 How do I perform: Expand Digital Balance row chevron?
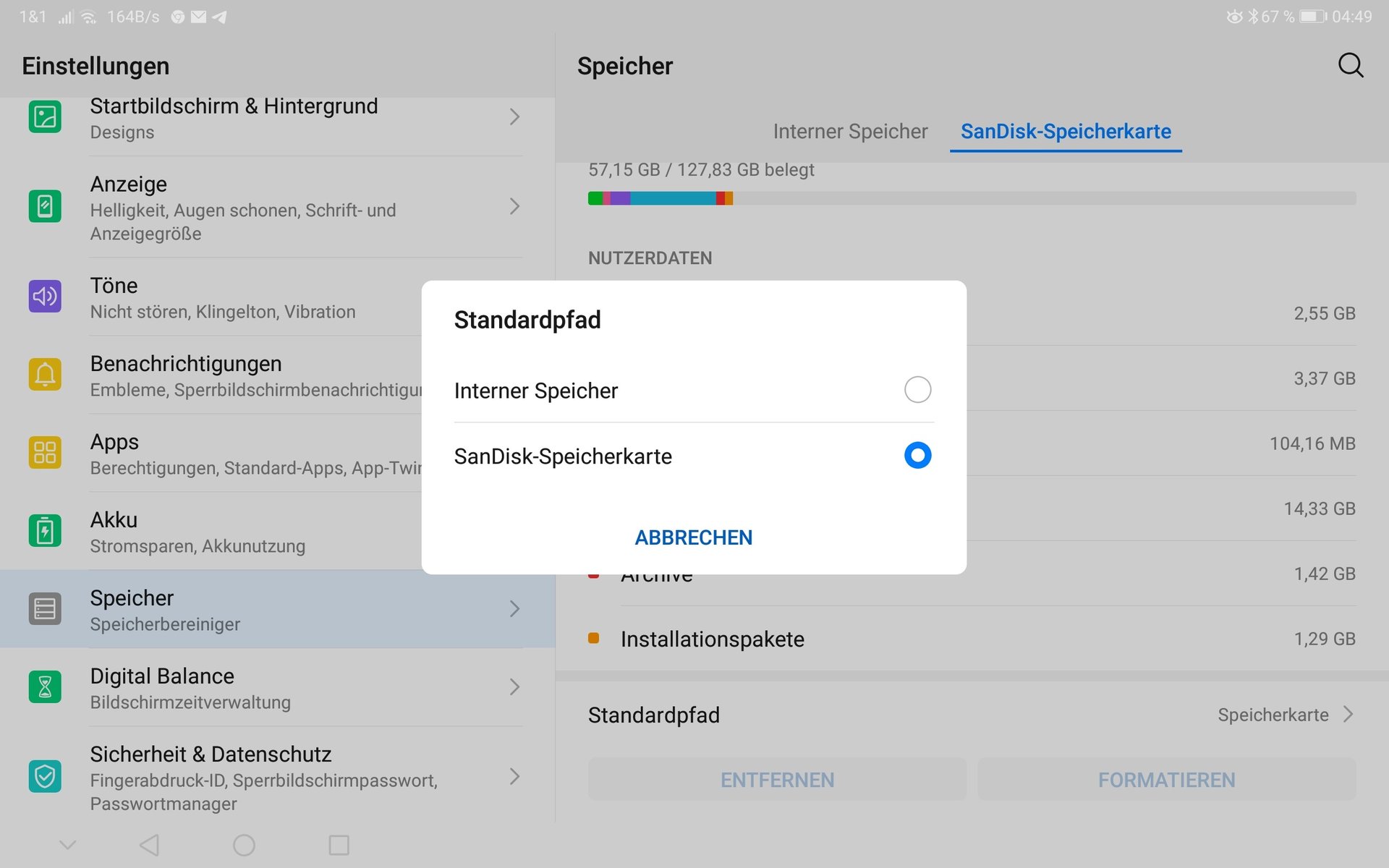(x=514, y=686)
